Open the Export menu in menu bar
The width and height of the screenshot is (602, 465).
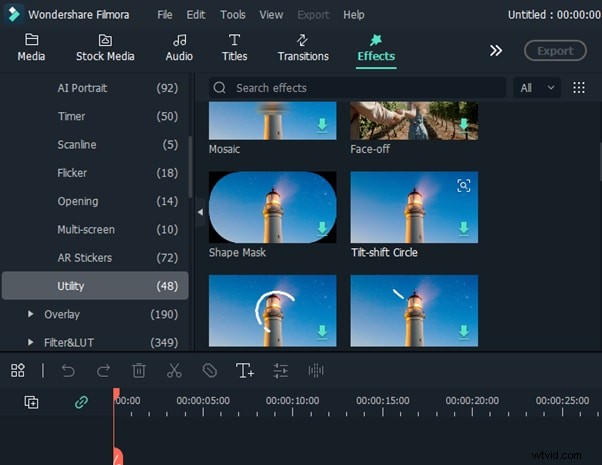[313, 15]
